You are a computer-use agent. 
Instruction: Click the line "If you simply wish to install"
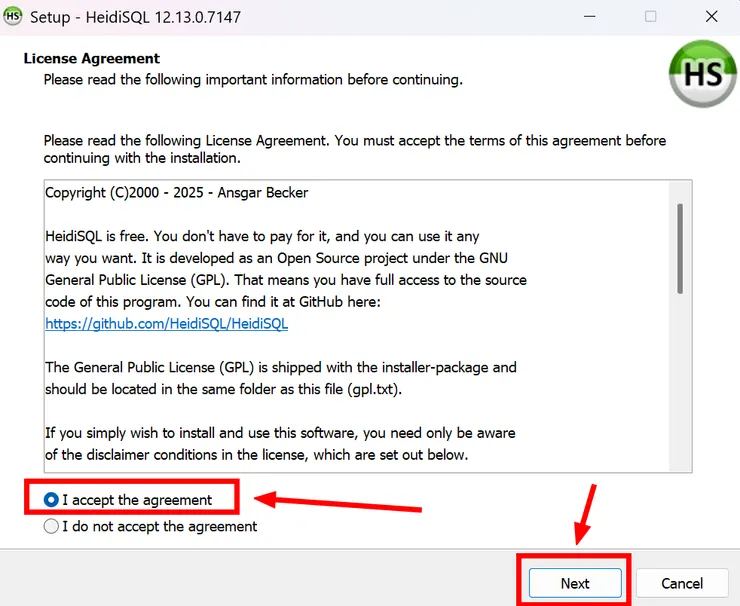tap(280, 433)
